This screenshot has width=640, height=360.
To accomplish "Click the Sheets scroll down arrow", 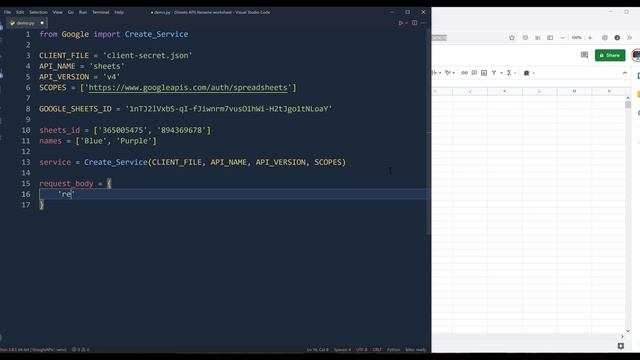I will pos(628,331).
